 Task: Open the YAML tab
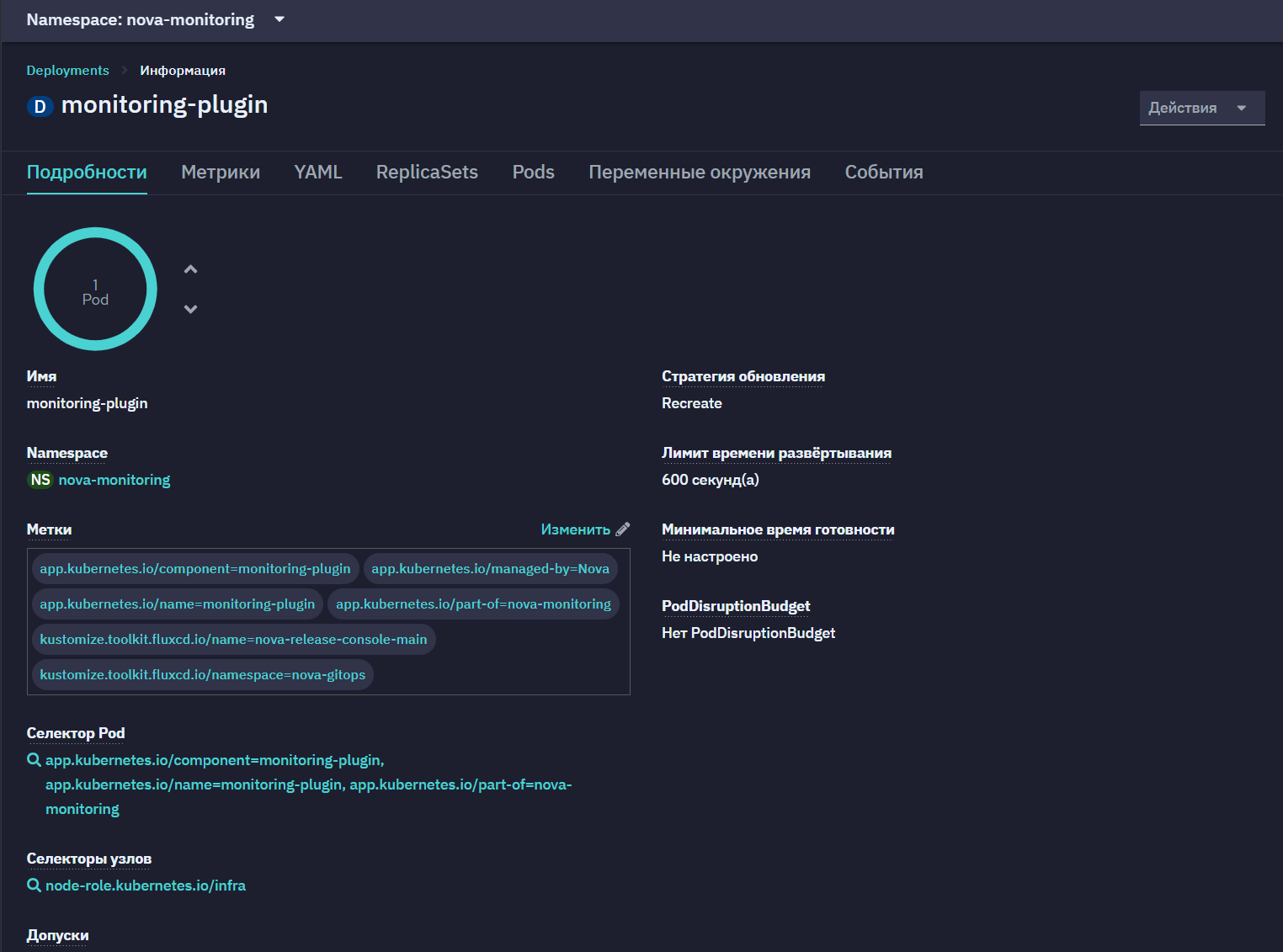pyautogui.click(x=318, y=173)
